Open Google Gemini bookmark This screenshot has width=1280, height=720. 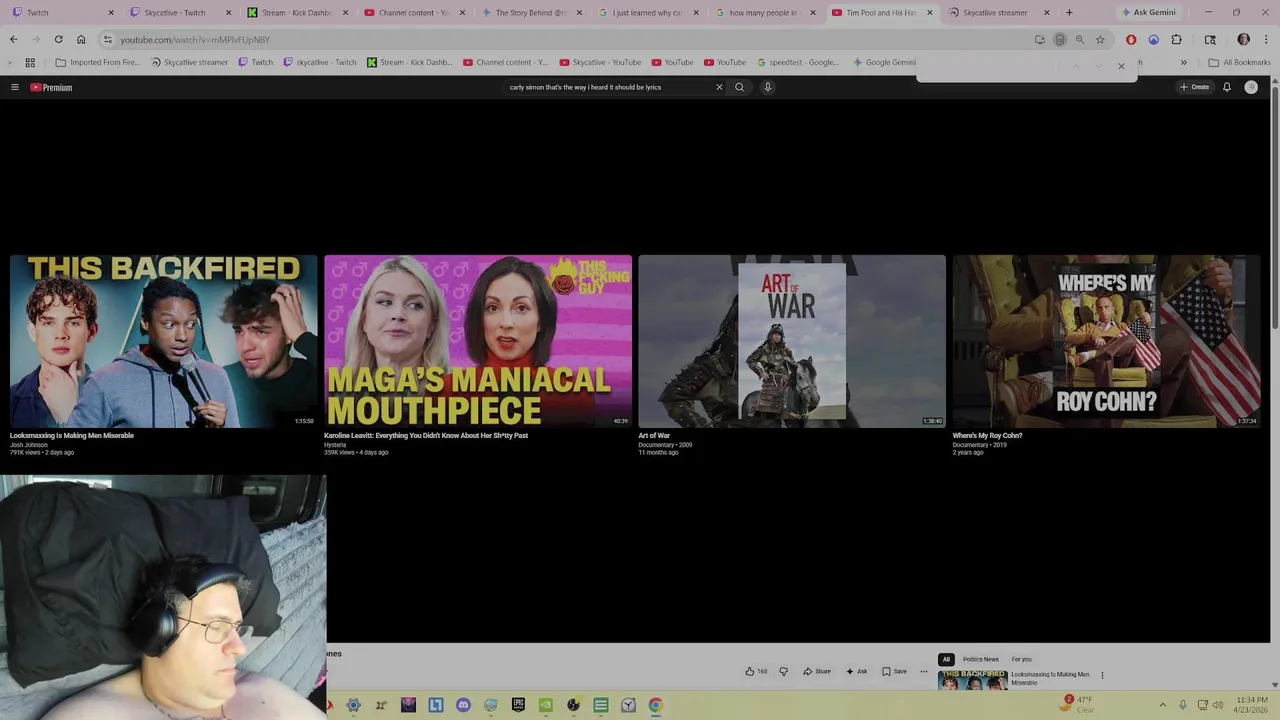coord(884,62)
